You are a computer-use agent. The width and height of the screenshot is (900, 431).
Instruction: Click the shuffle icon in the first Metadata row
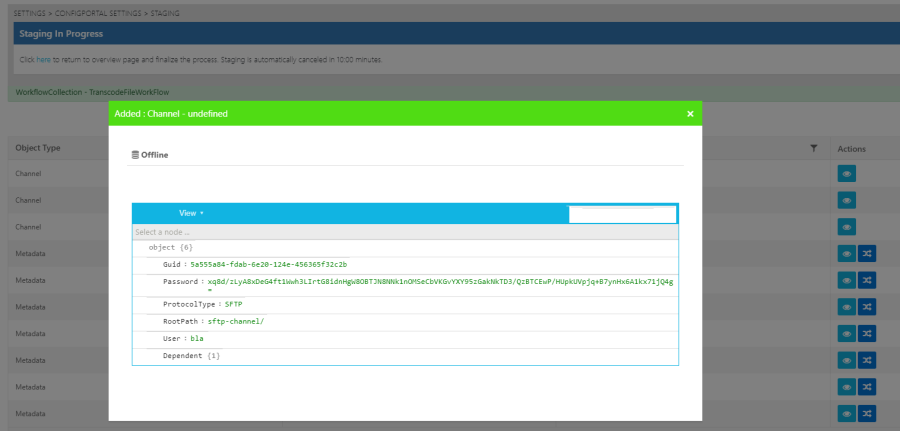868,254
